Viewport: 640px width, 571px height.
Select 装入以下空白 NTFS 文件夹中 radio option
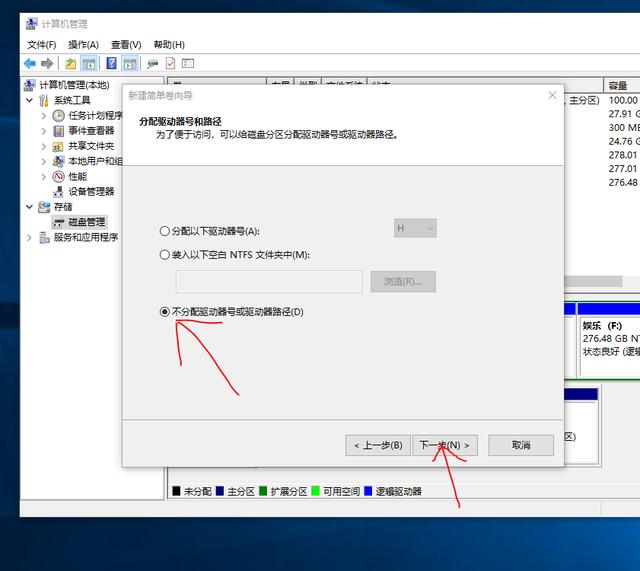point(164,255)
